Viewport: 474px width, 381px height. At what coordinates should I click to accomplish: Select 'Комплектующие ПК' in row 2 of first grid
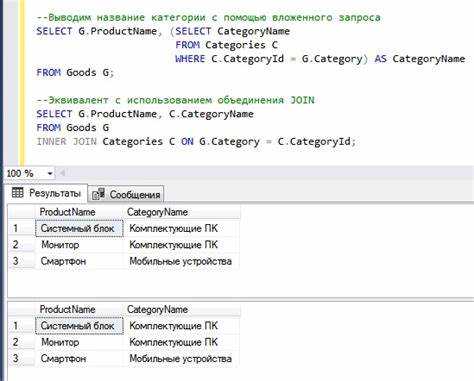[x=182, y=245]
